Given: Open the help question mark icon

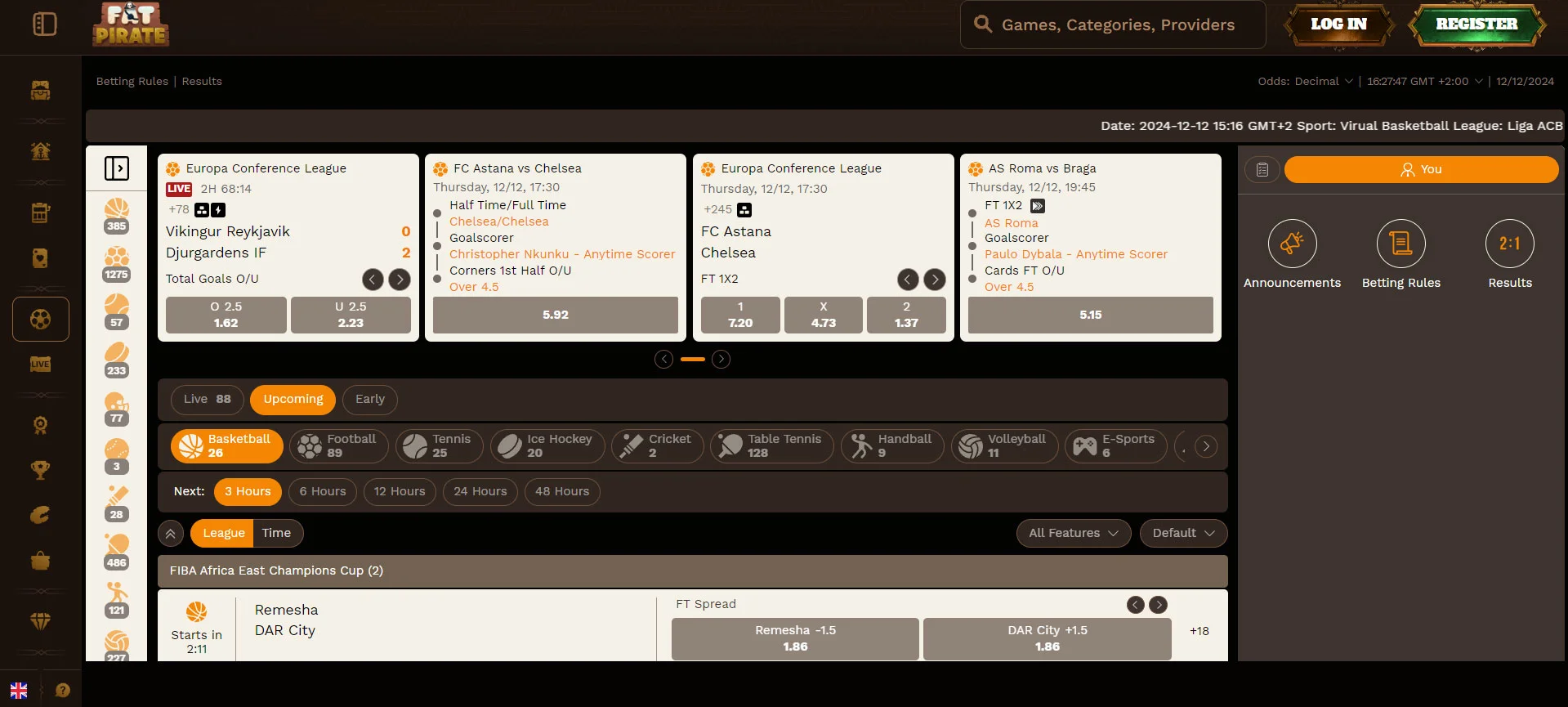Looking at the screenshot, I should coord(63,690).
